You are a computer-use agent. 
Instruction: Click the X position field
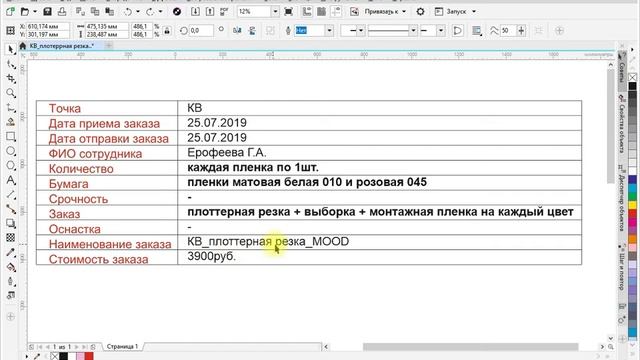(48, 26)
